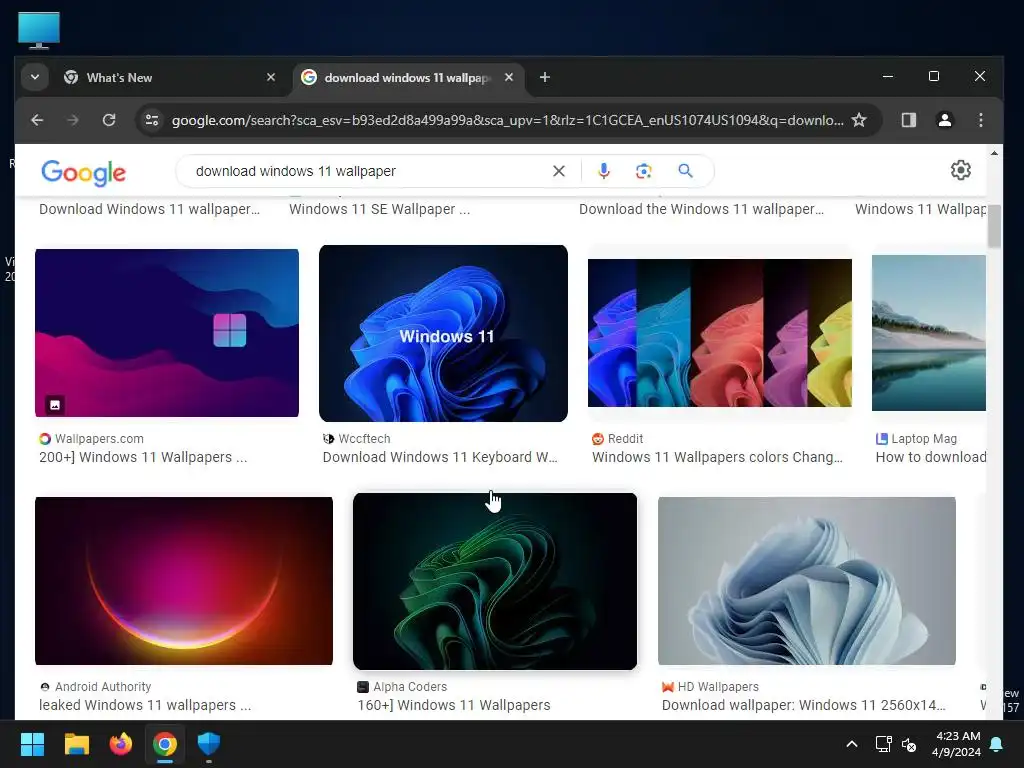Show hidden system tray icons
The image size is (1024, 768).
tap(852, 744)
